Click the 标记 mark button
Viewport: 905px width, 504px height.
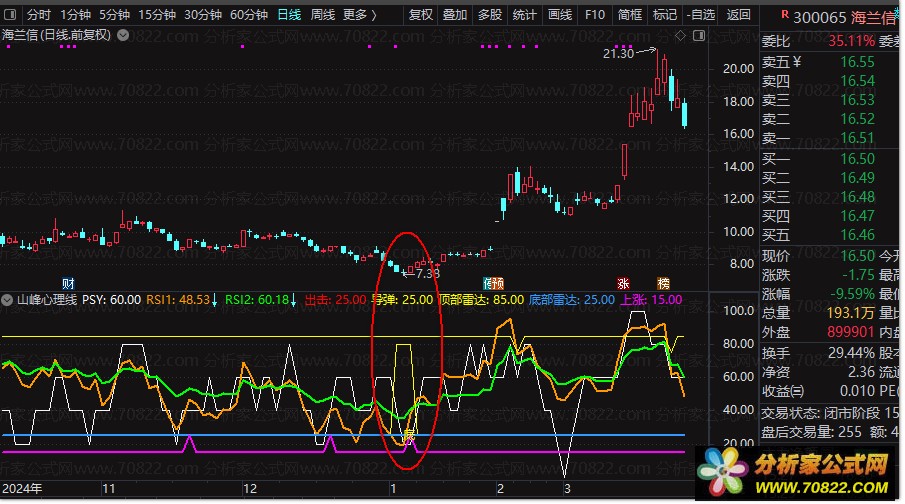(665, 14)
